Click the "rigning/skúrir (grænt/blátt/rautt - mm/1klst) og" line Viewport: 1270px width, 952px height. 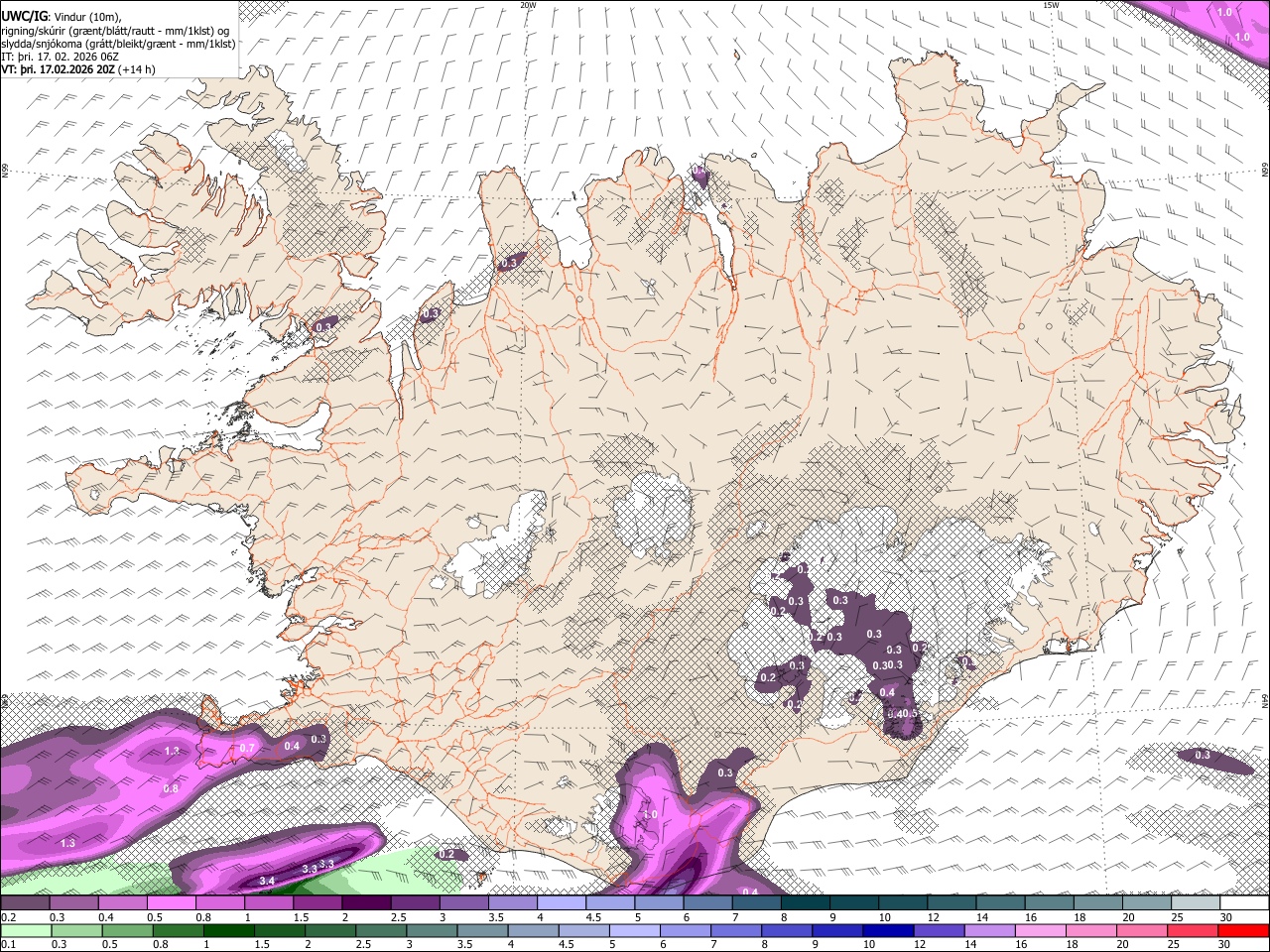tap(117, 30)
